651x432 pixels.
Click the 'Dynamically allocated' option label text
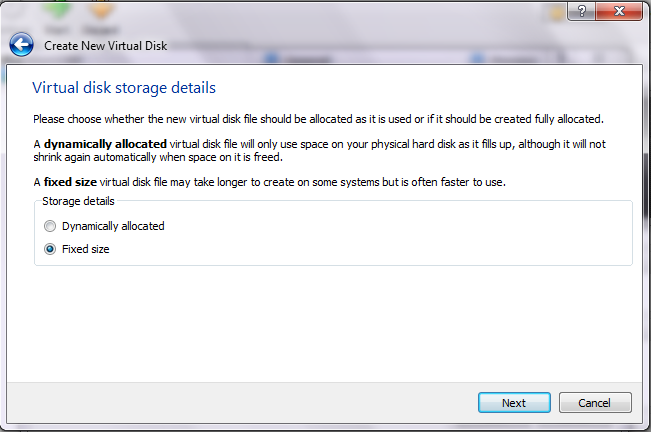113,227
